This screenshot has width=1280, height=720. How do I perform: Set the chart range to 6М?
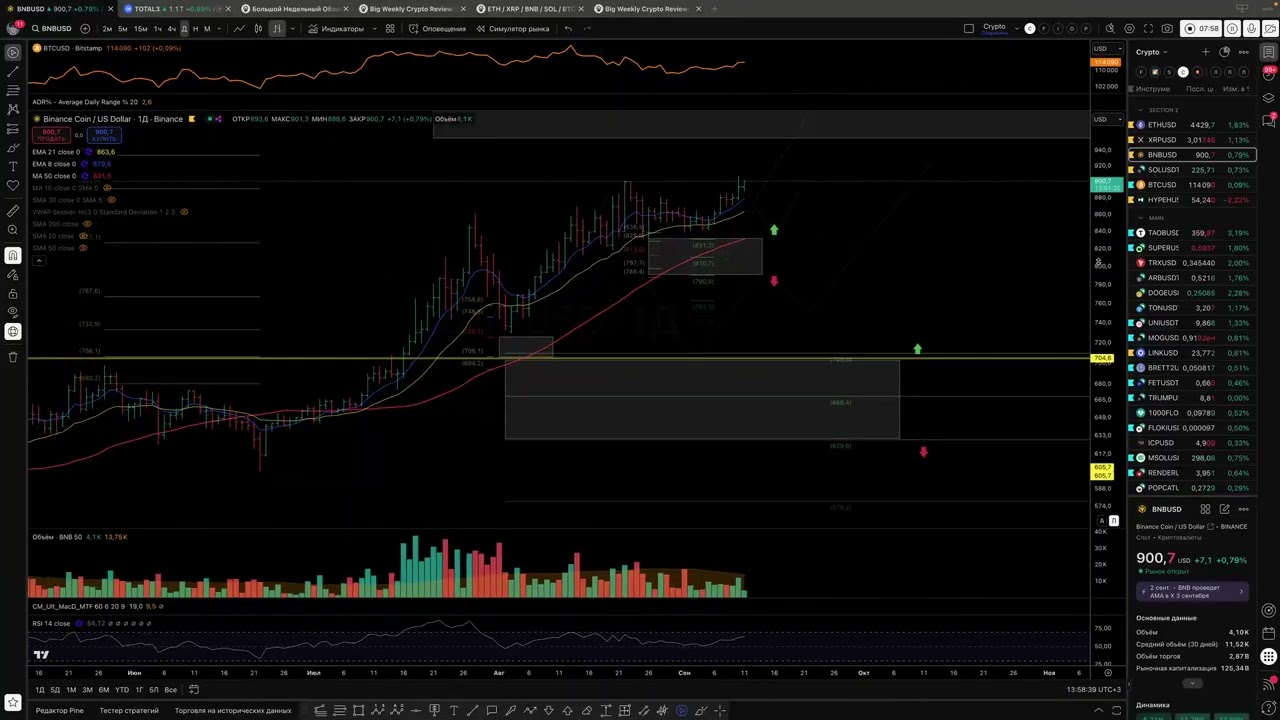104,690
